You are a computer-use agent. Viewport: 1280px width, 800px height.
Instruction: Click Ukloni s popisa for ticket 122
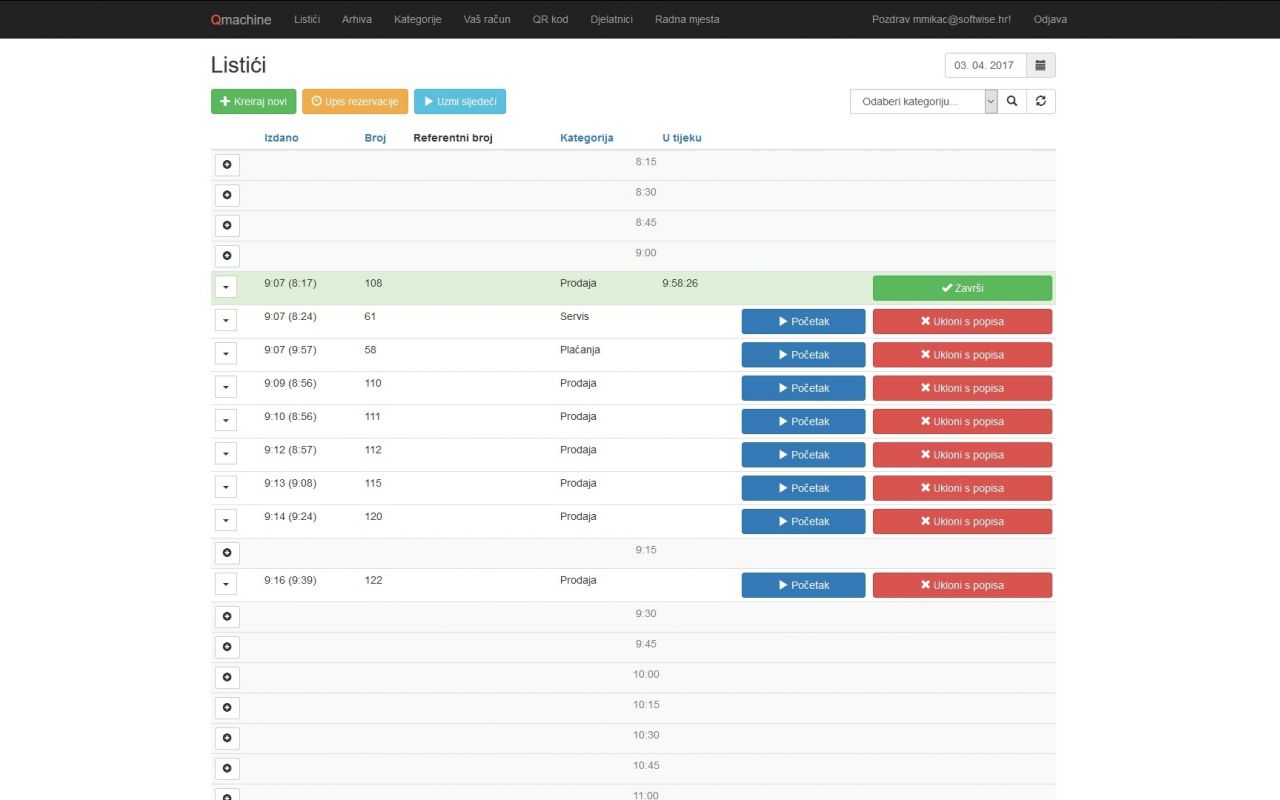pyautogui.click(x=962, y=585)
